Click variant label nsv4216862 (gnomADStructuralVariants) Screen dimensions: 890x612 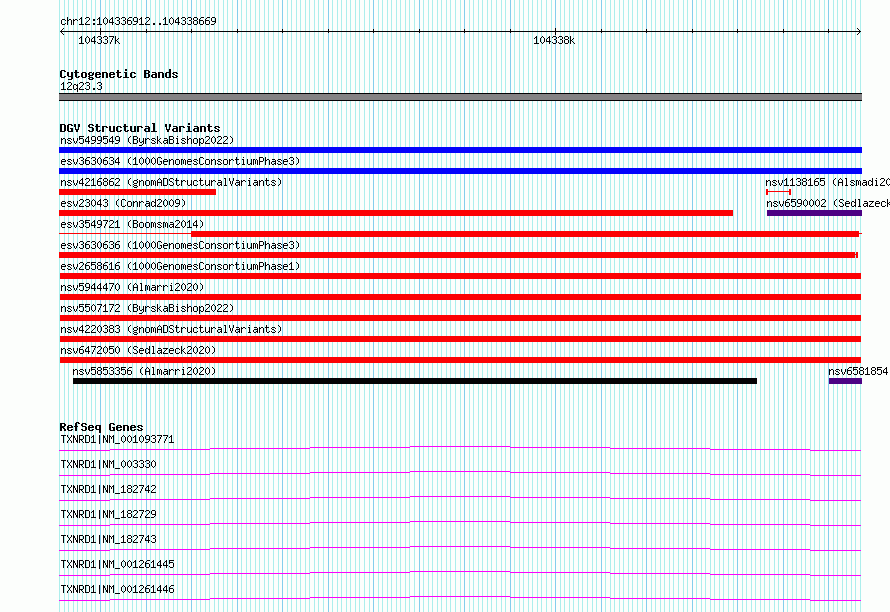coord(171,182)
